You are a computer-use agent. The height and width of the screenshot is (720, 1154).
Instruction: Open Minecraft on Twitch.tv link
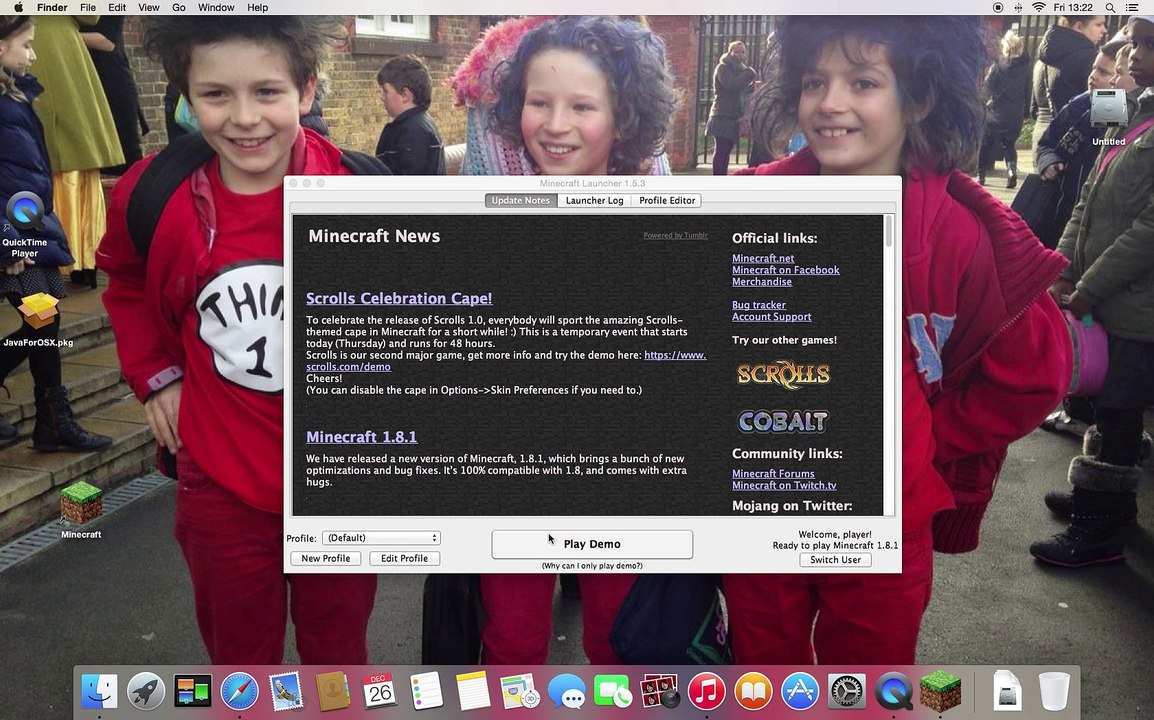coord(784,485)
